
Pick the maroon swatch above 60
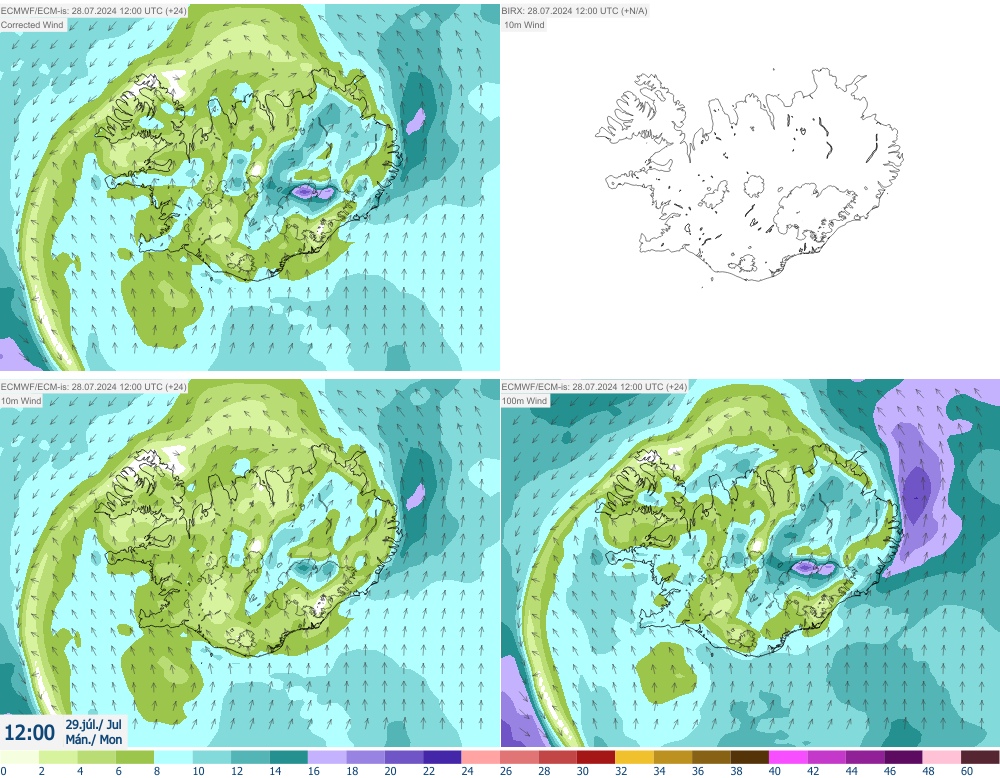tap(980, 757)
